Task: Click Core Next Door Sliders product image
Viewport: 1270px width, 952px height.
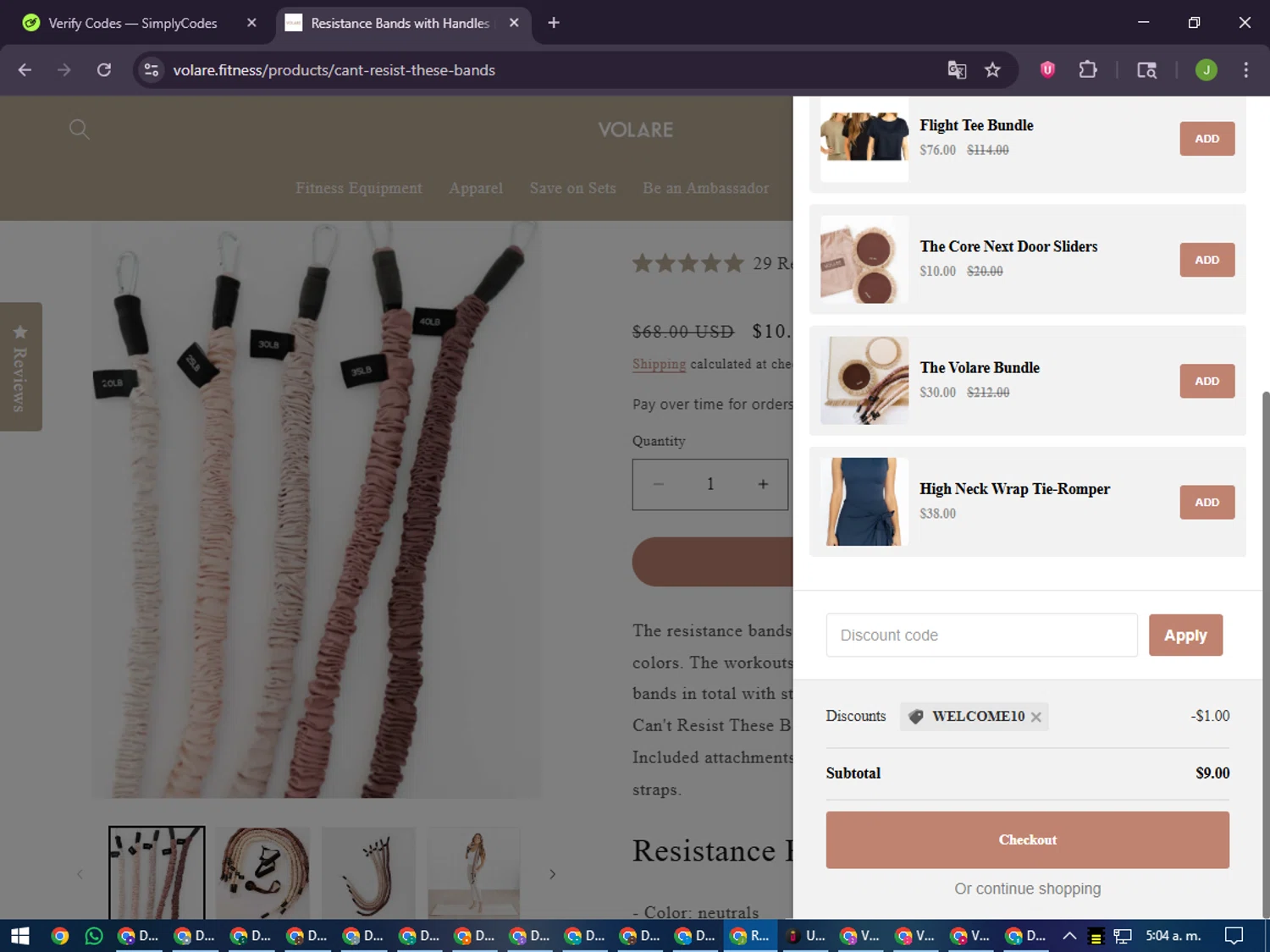Action: click(x=864, y=259)
